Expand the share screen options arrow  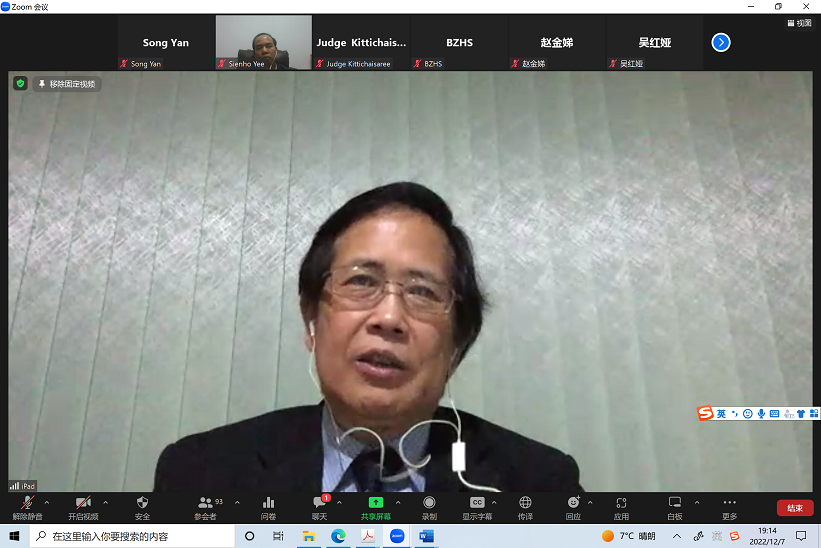pyautogui.click(x=398, y=502)
